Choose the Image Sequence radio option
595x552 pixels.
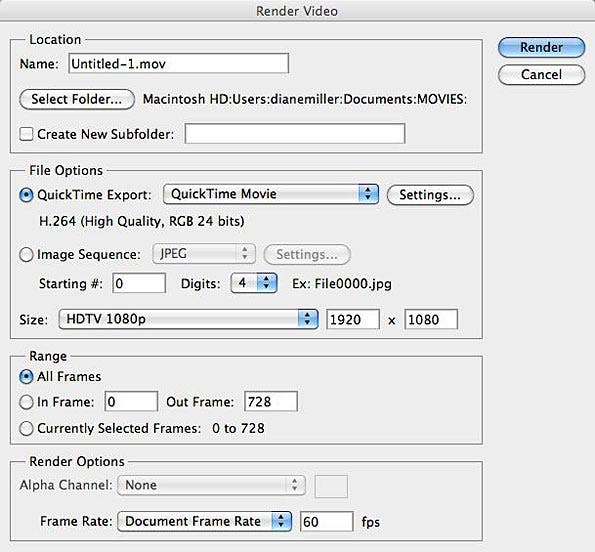(x=26, y=254)
